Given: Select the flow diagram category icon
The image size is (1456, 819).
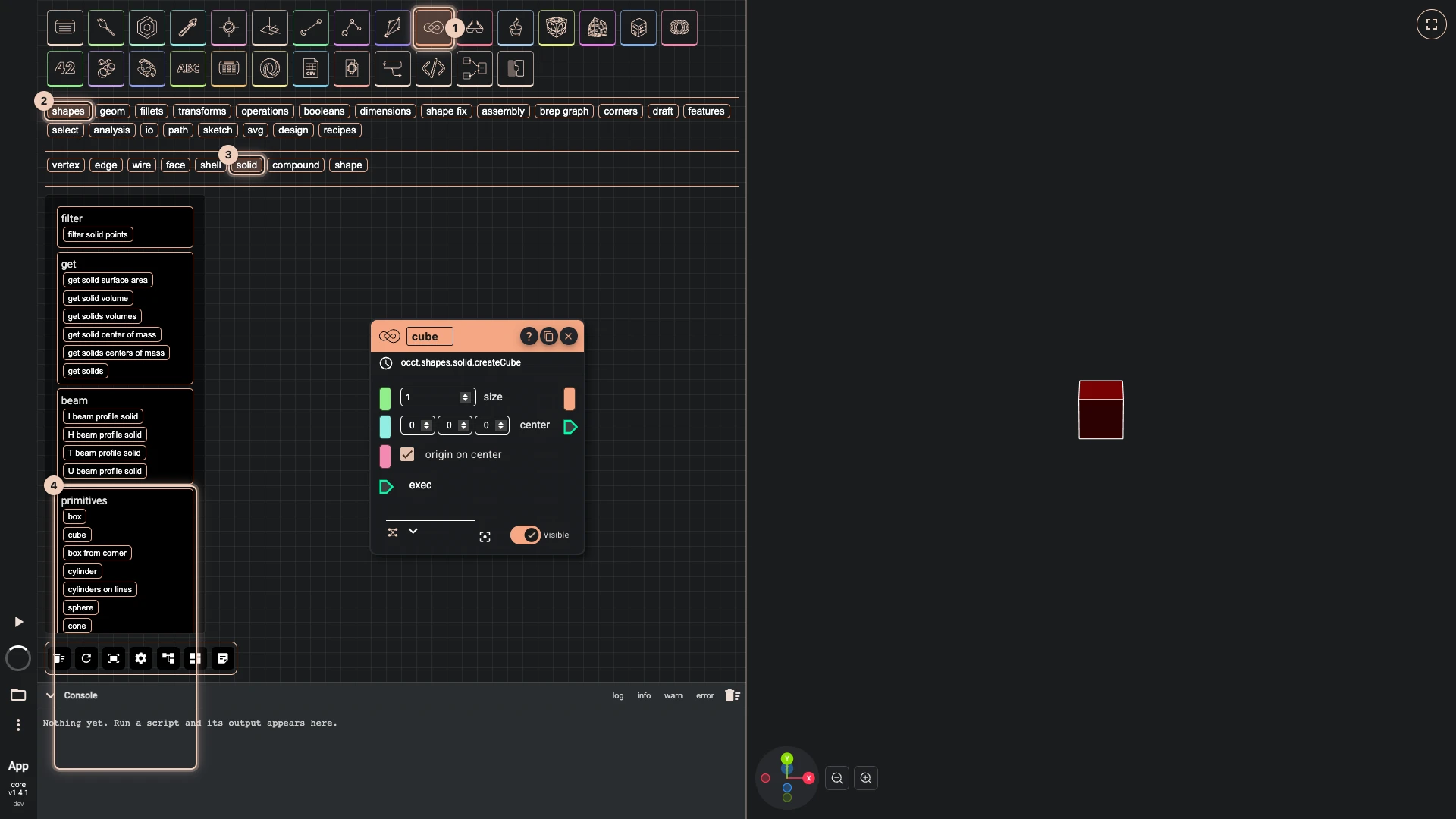Looking at the screenshot, I should [475, 69].
